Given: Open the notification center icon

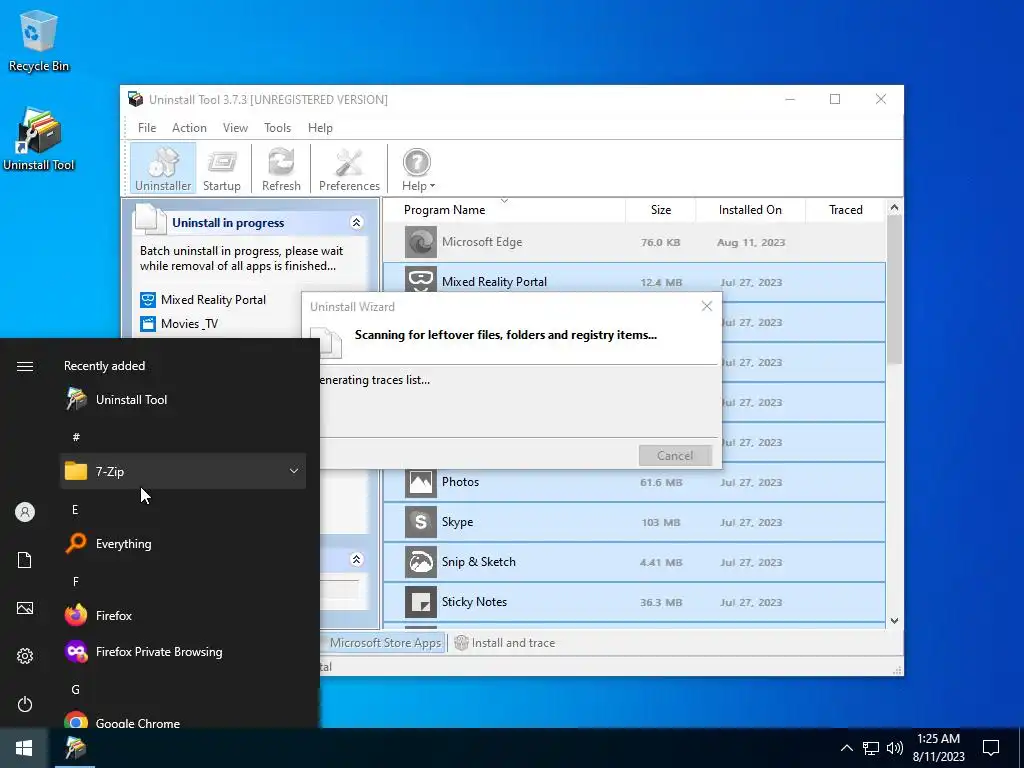Looking at the screenshot, I should (991, 748).
